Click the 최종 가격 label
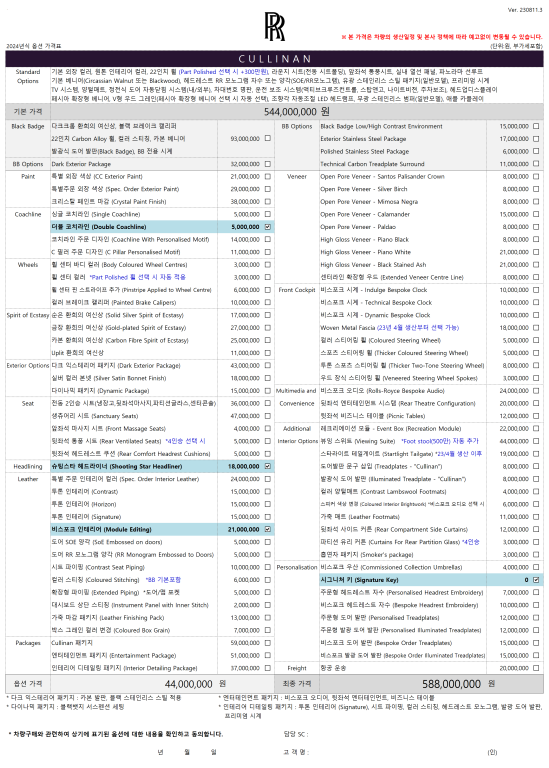 (297, 683)
